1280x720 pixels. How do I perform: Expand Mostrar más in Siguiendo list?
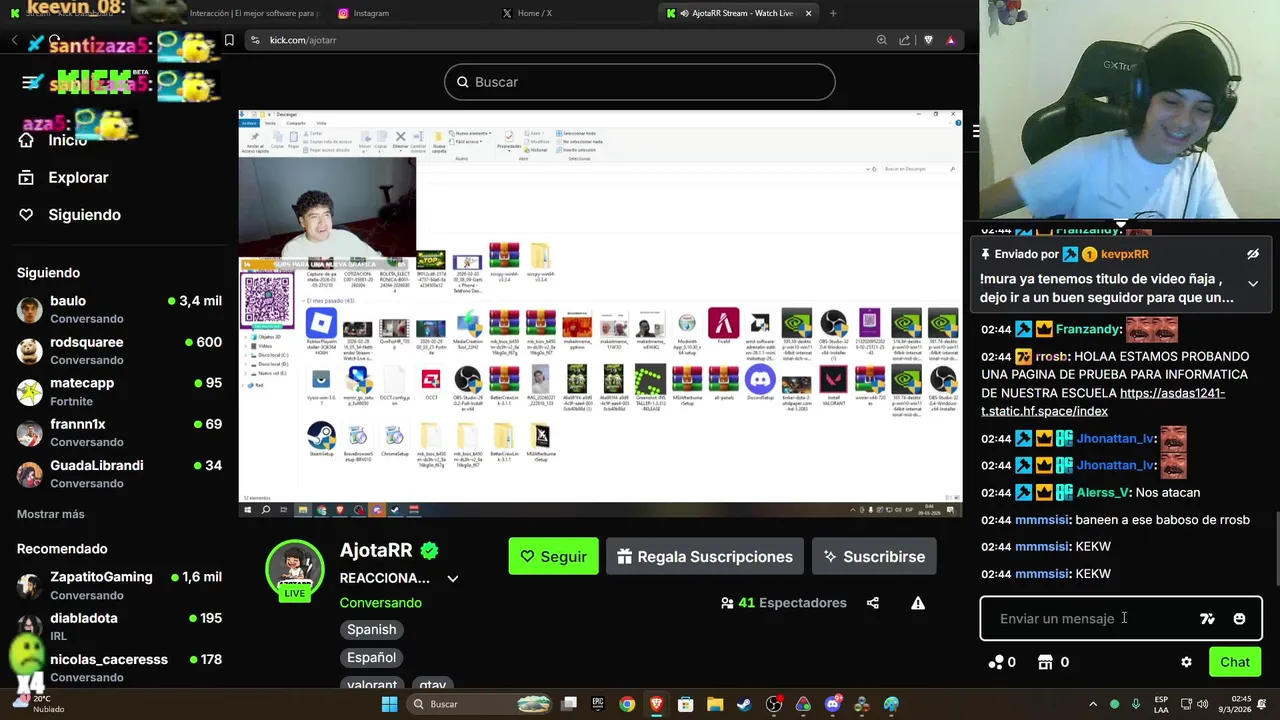point(51,514)
